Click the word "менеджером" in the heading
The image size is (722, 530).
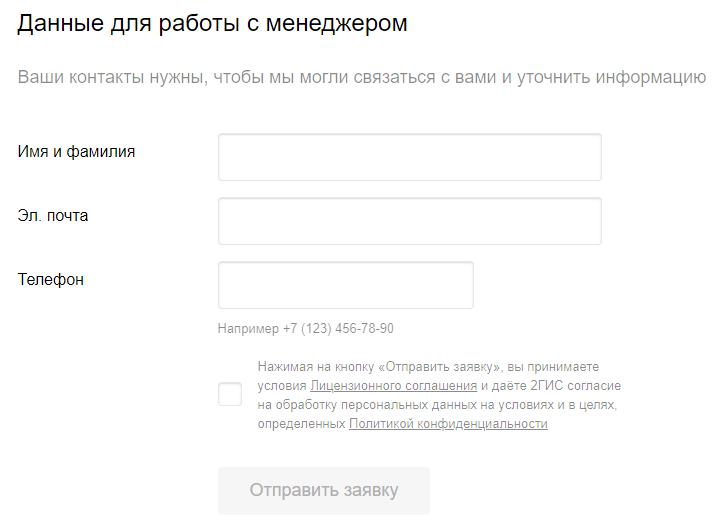pyautogui.click(x=347, y=24)
